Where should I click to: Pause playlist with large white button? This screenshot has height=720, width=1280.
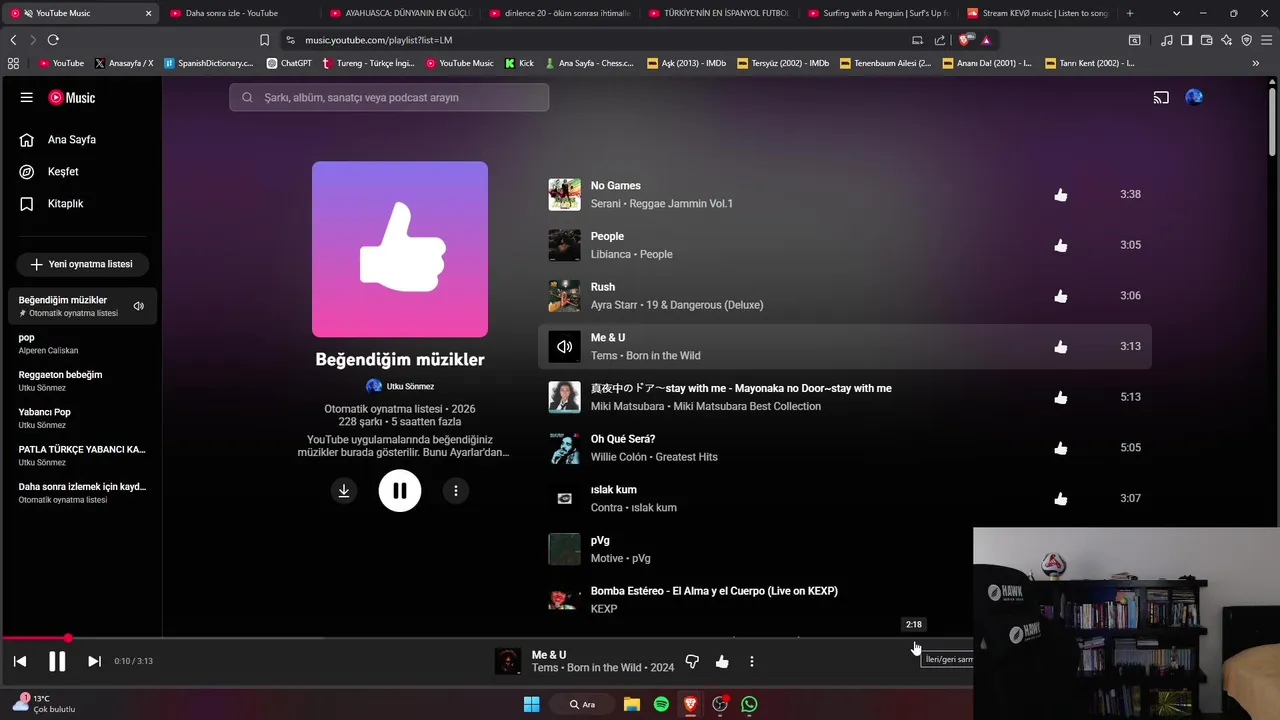pos(400,491)
